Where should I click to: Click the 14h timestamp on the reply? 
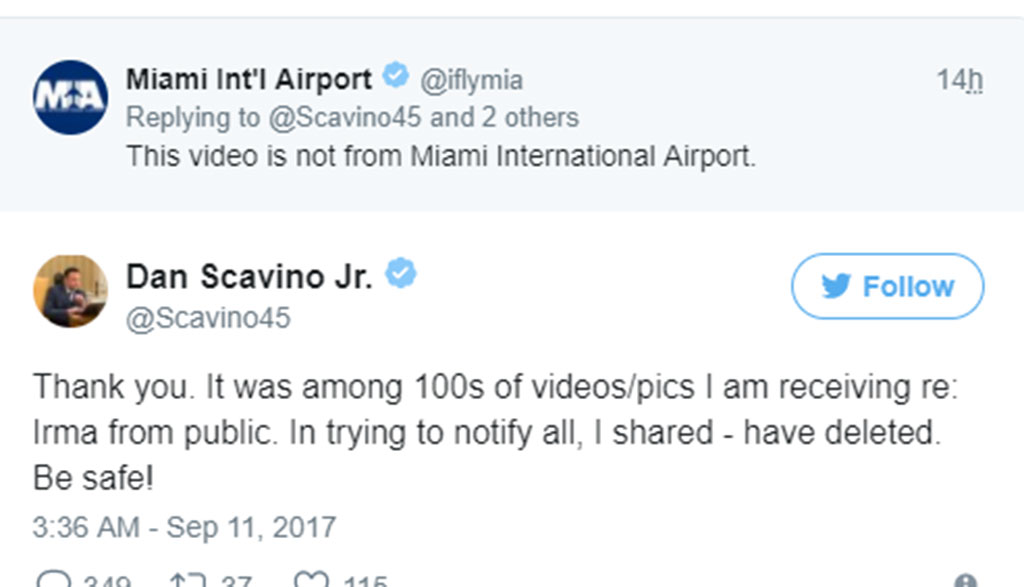coord(959,80)
